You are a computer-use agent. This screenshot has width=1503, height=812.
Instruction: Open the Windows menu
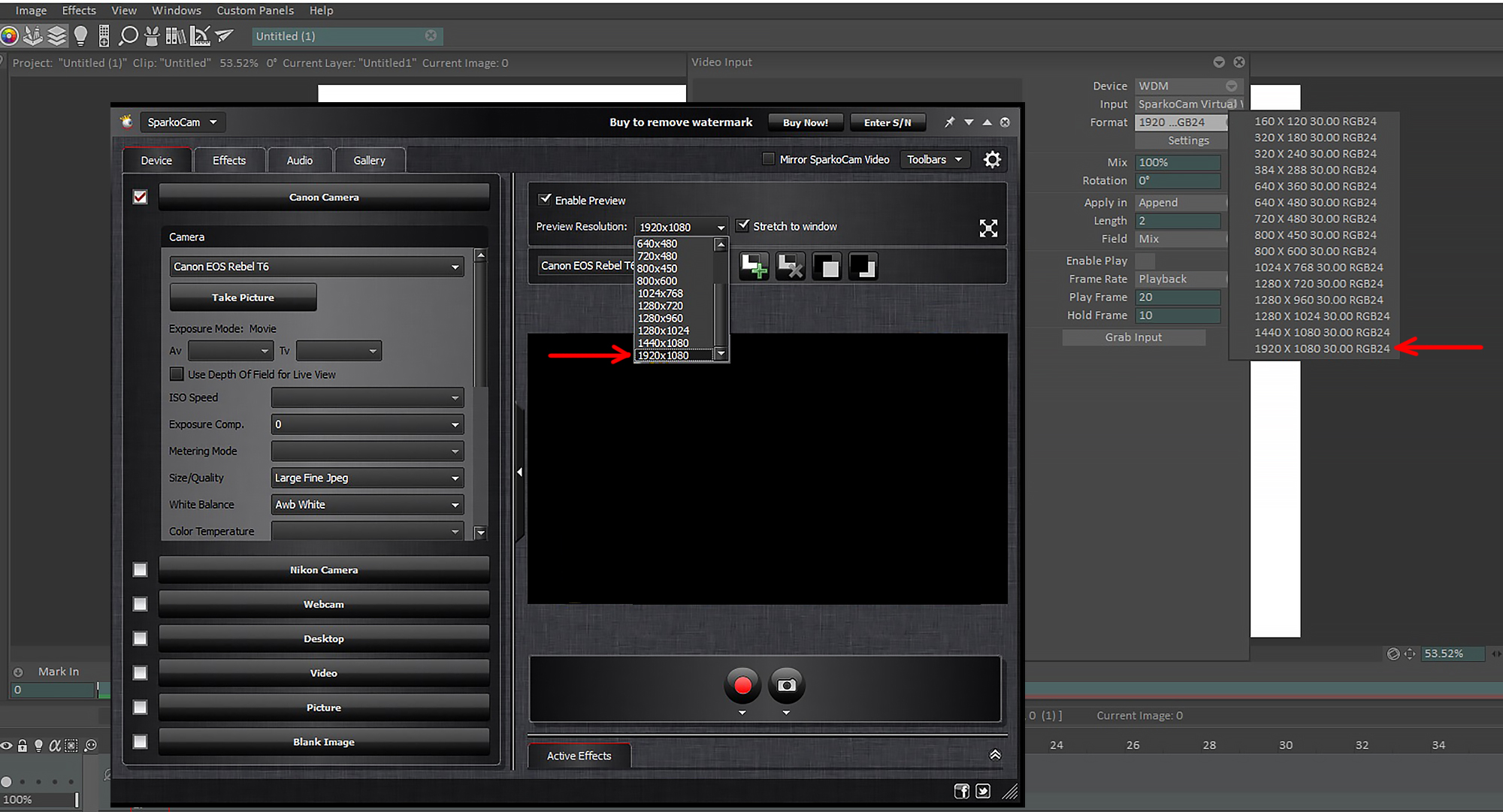[x=177, y=11]
